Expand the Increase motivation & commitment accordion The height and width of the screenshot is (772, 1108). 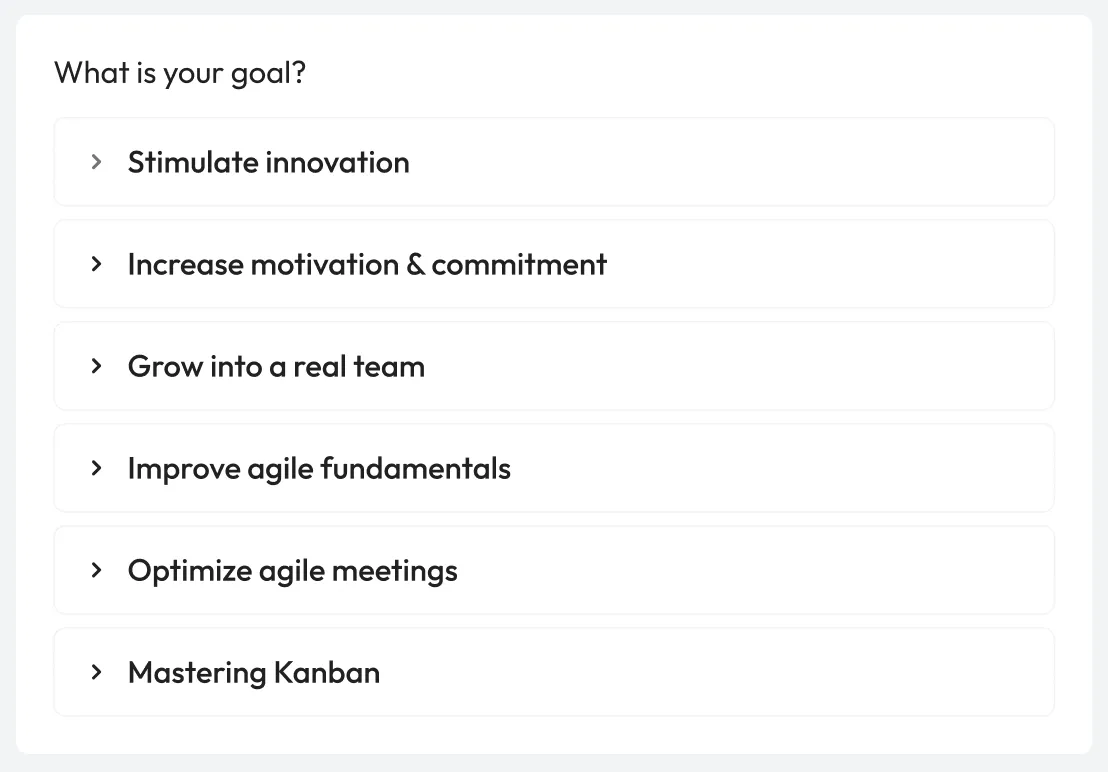pos(553,264)
